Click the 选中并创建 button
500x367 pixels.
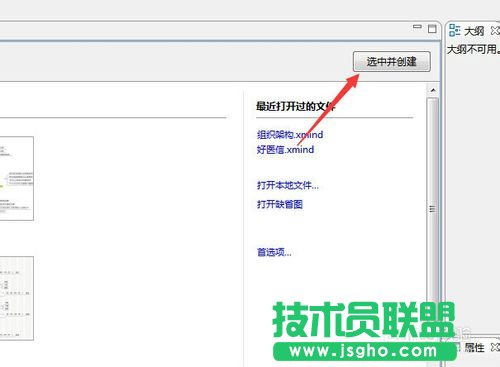(x=392, y=61)
